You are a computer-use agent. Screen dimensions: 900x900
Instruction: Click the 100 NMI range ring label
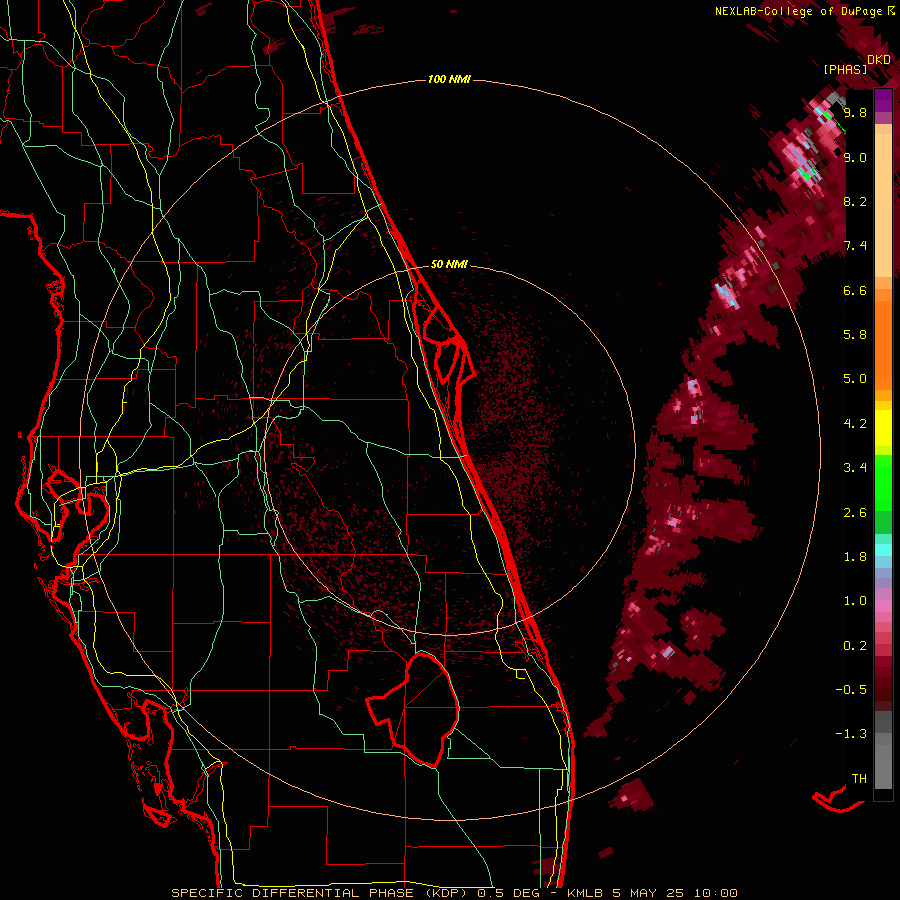[x=449, y=79]
